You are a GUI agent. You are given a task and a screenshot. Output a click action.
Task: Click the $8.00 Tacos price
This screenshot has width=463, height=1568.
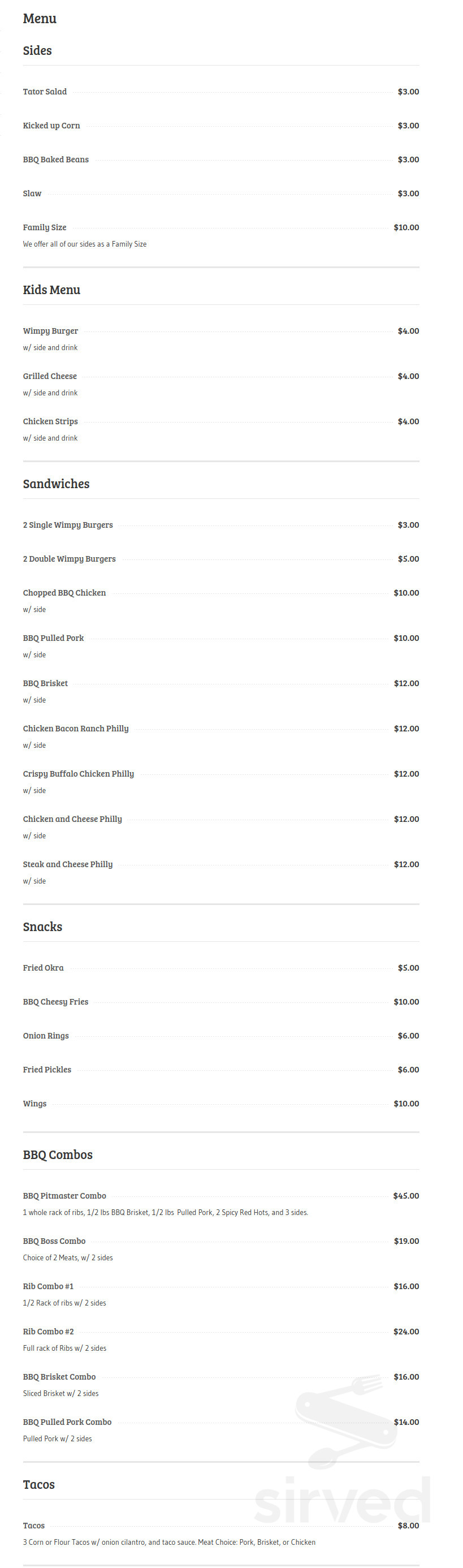click(x=408, y=1526)
